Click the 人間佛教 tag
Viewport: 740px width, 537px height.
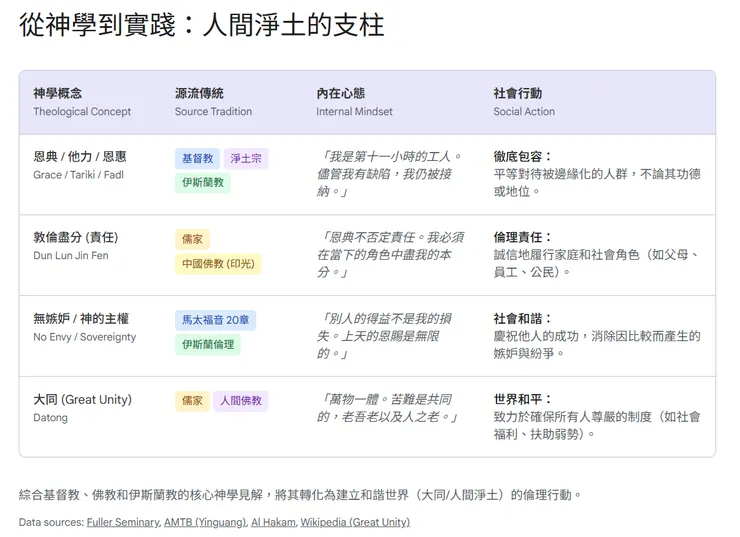pos(241,401)
